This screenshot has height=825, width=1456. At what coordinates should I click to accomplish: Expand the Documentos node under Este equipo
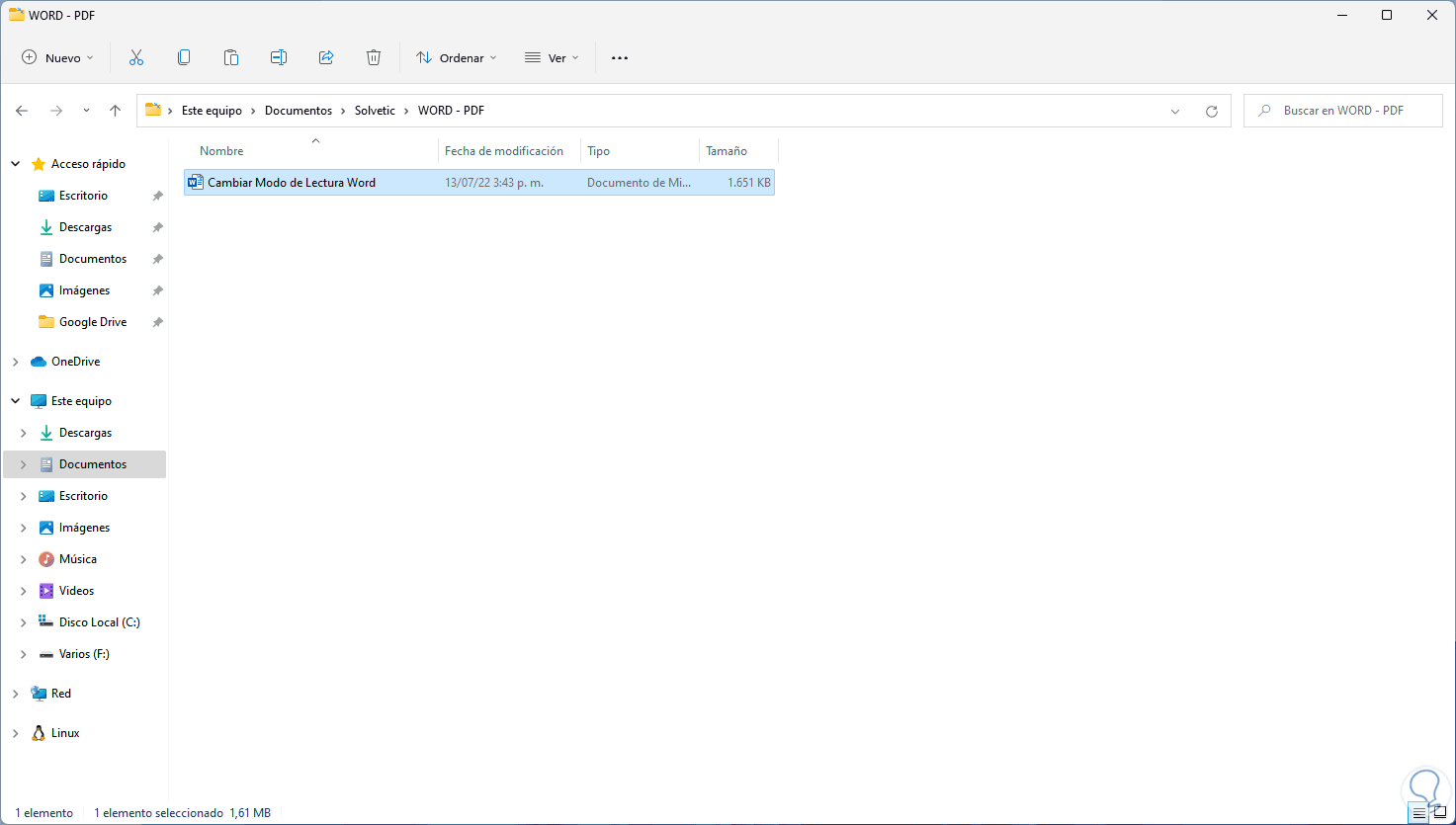[x=24, y=464]
